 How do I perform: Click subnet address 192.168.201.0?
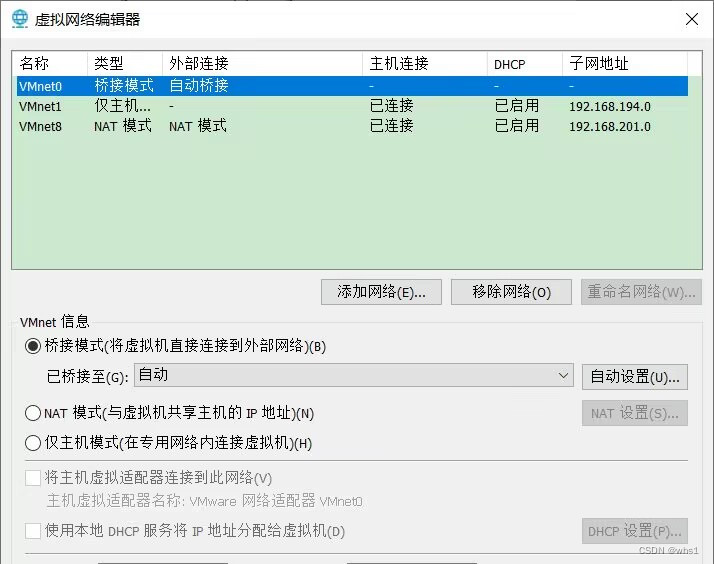(x=610, y=127)
